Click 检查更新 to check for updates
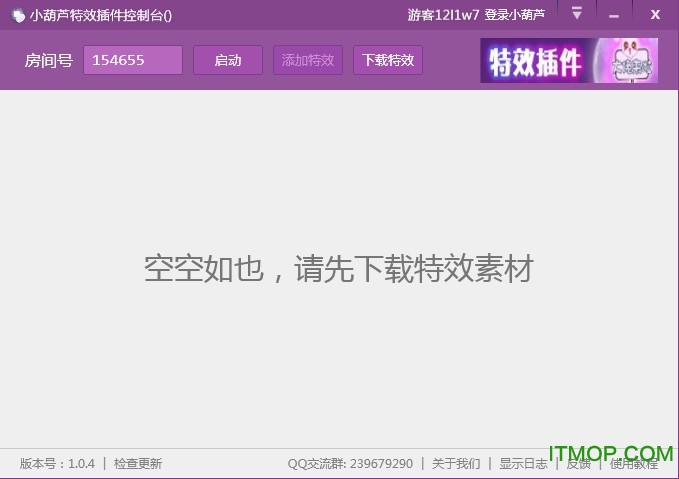 (138, 464)
